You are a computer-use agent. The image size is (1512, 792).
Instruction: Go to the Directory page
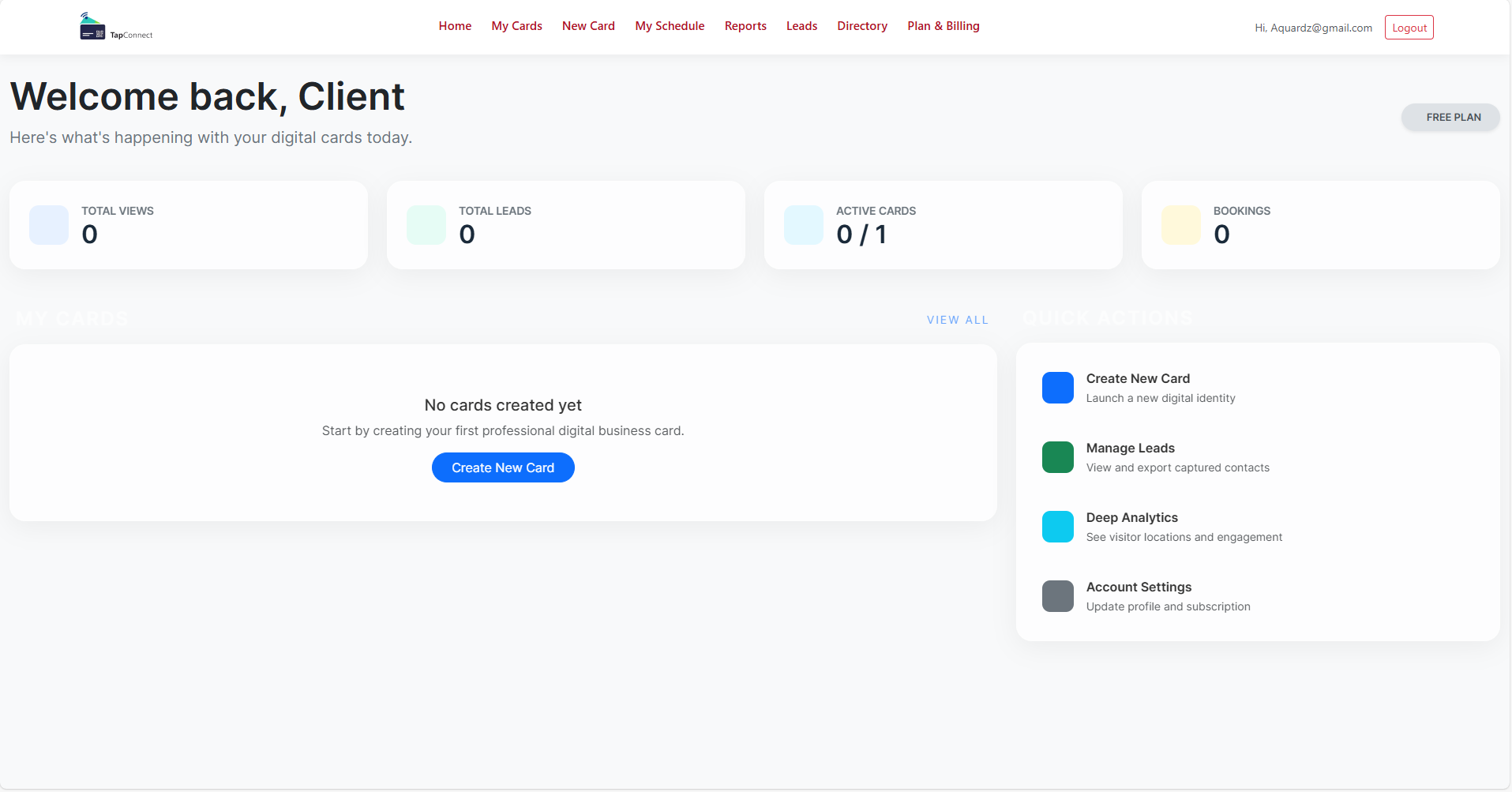861,25
